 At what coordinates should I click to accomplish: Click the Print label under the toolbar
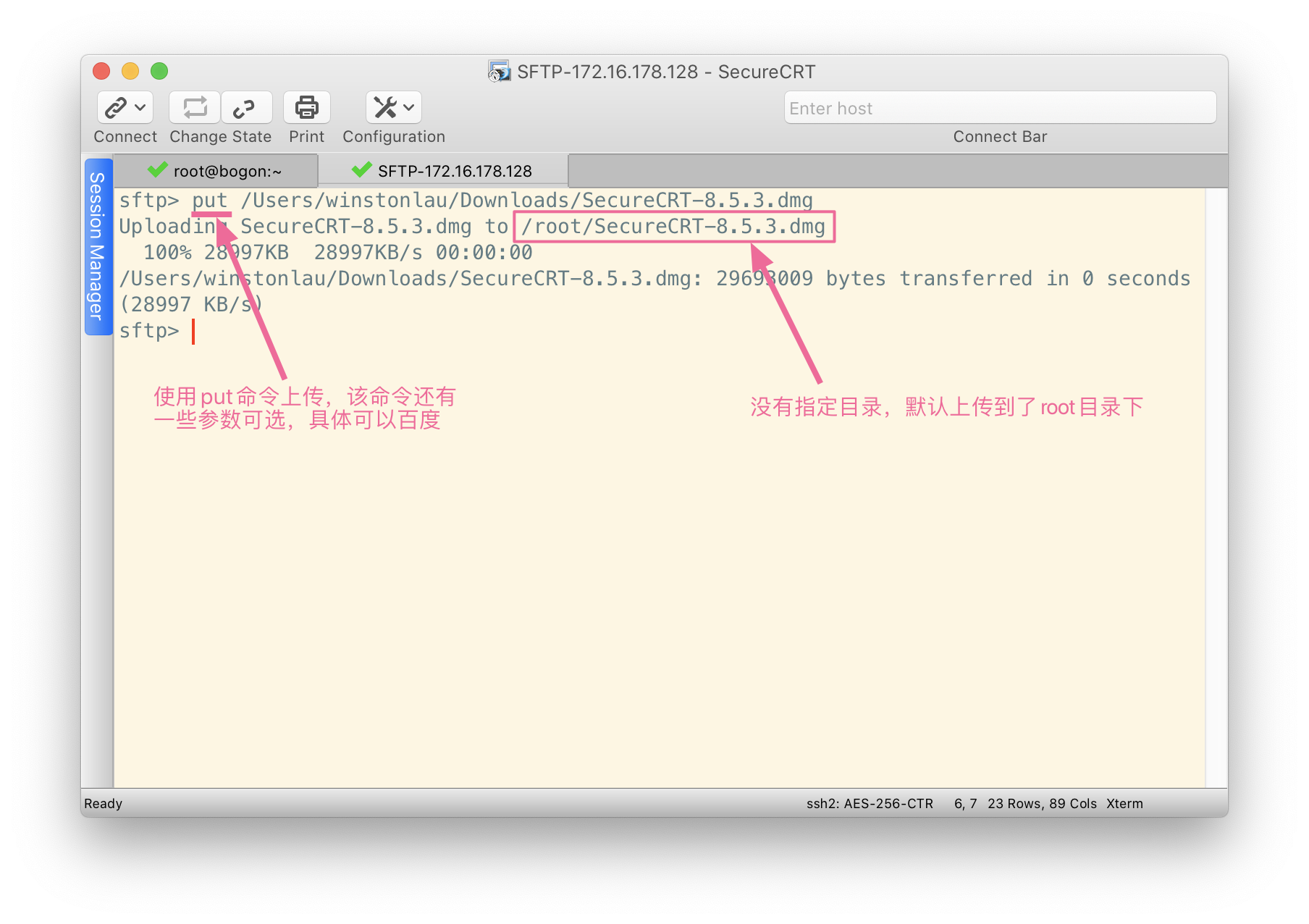point(306,137)
